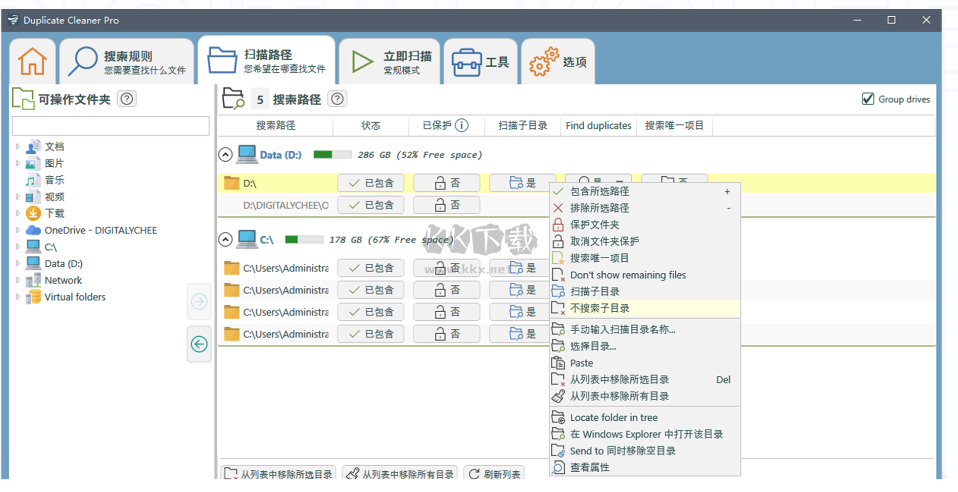Click the OneDrive cloud icon in tree
Image resolution: width=958 pixels, height=492 pixels.
33,230
